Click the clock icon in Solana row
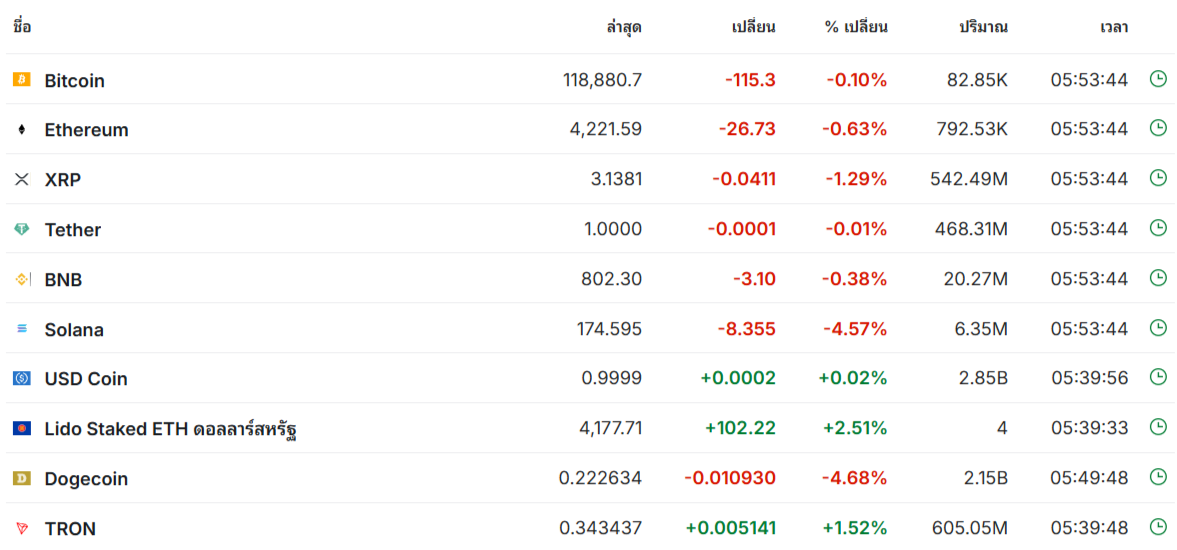The height and width of the screenshot is (550, 1177). click(x=1158, y=328)
